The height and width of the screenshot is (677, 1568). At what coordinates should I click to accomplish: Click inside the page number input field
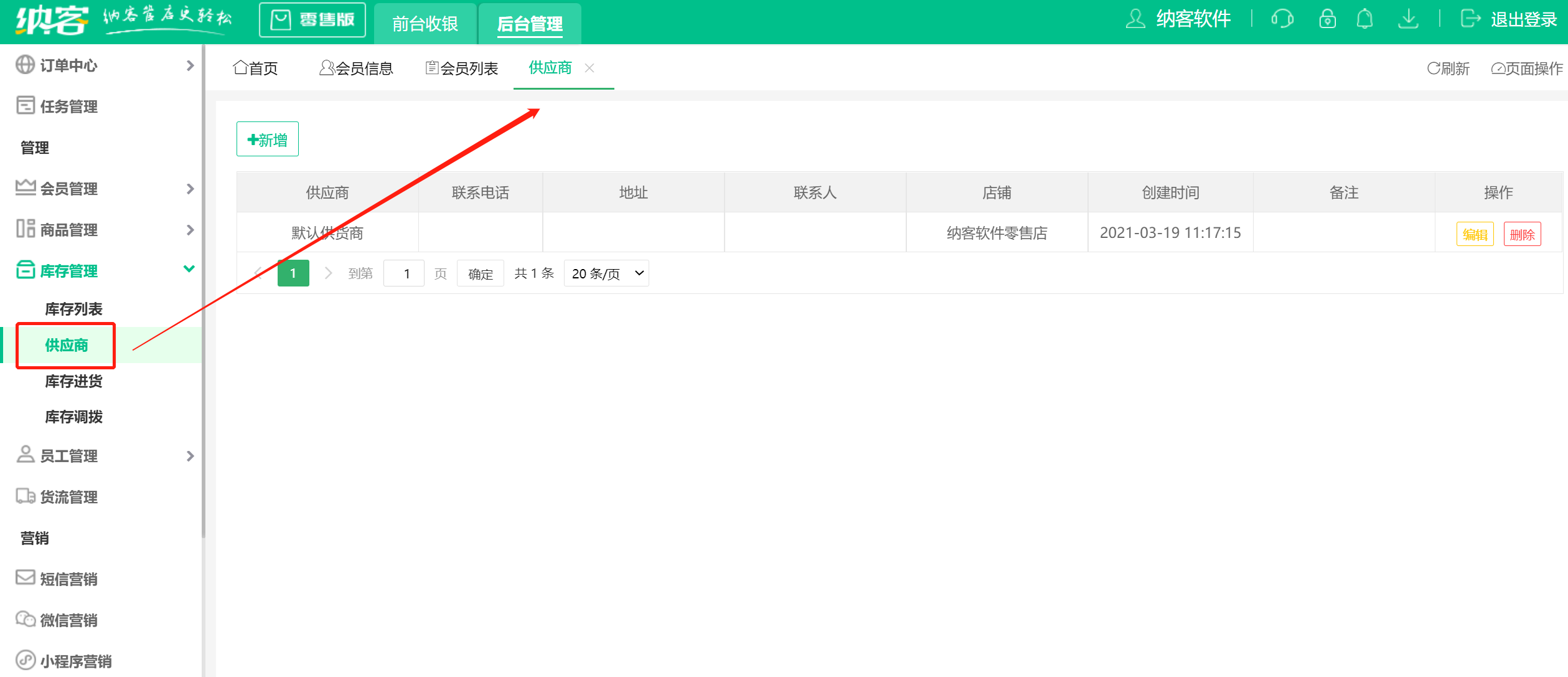[x=404, y=273]
